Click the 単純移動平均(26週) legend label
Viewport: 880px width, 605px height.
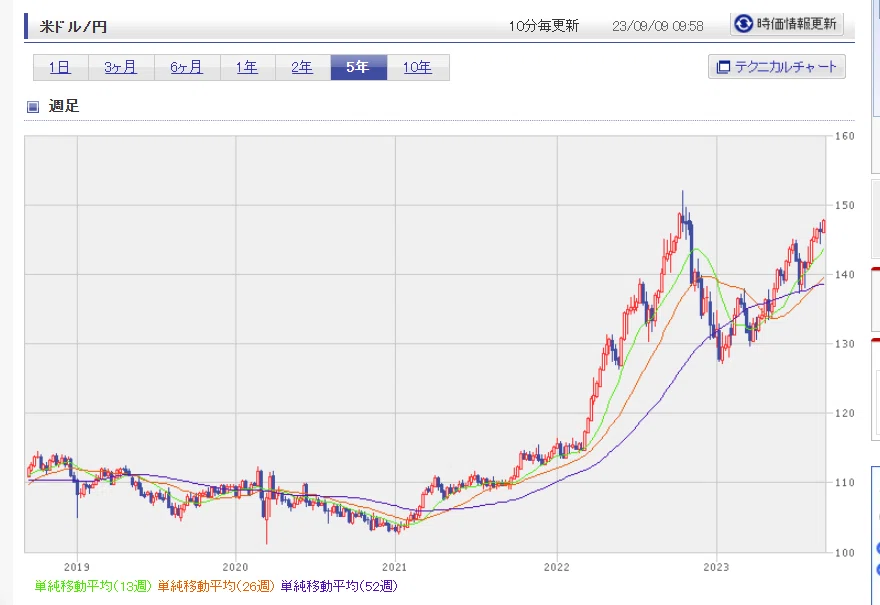click(x=216, y=586)
